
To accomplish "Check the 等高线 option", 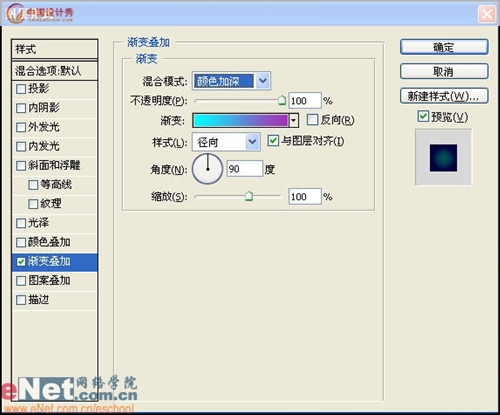I will 33,185.
